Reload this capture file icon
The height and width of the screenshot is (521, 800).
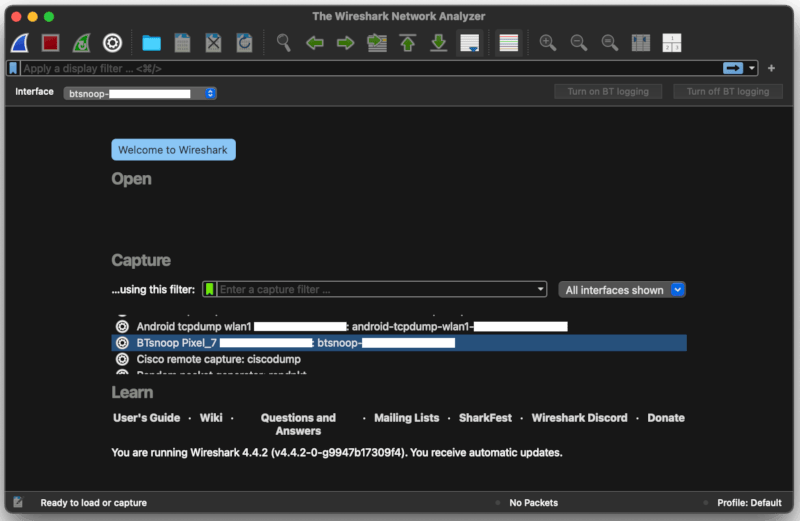[x=244, y=43]
